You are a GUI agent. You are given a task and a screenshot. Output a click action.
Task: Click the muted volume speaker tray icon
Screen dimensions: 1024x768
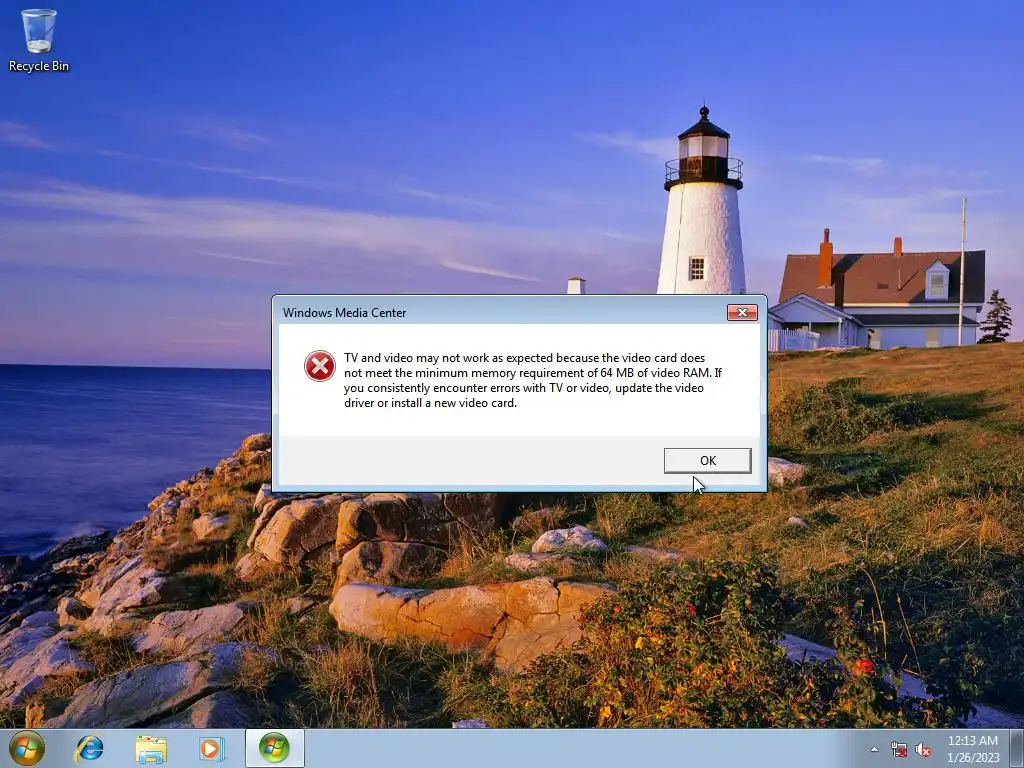point(923,750)
